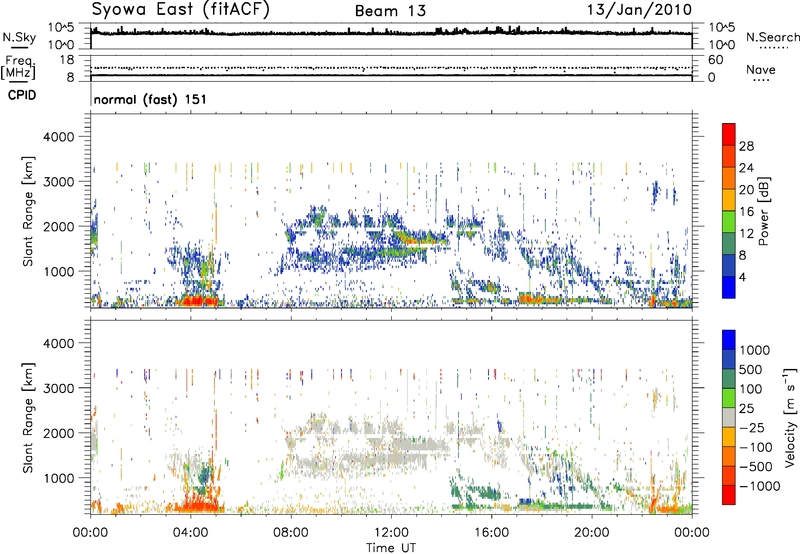Pick the bright blue velocity segment above 1000
Screen dimensions: 800x554
click(x=729, y=340)
